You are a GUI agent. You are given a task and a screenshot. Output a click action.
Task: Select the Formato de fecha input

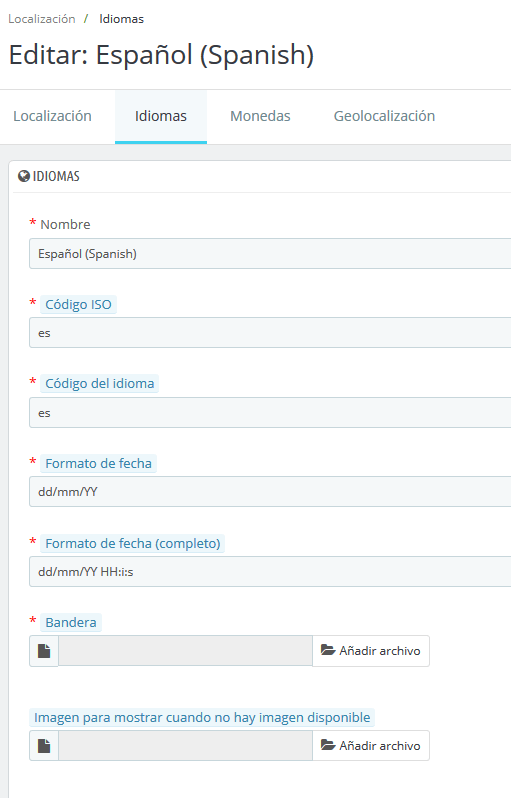tap(270, 492)
